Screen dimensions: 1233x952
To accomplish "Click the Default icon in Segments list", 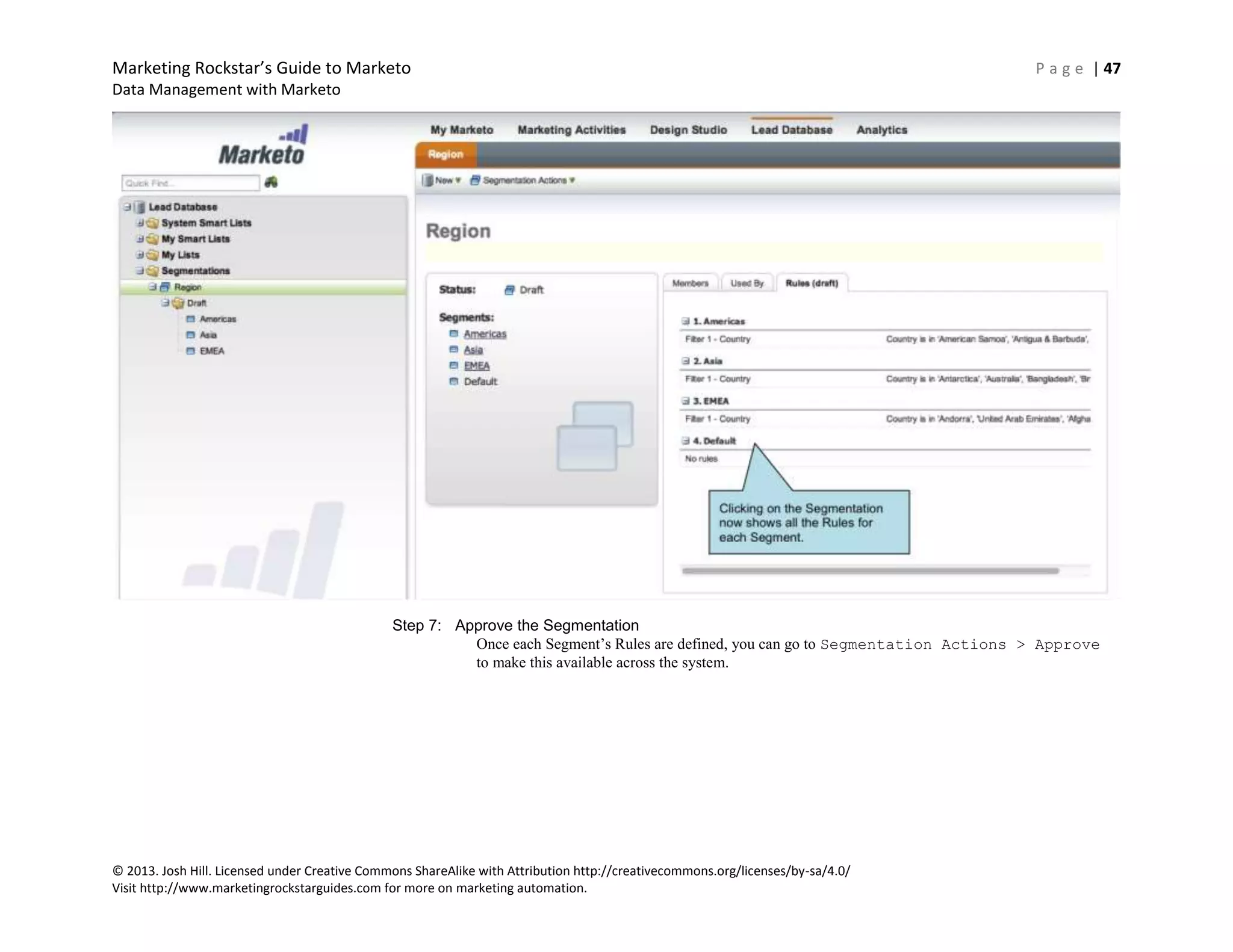I will click(x=454, y=382).
